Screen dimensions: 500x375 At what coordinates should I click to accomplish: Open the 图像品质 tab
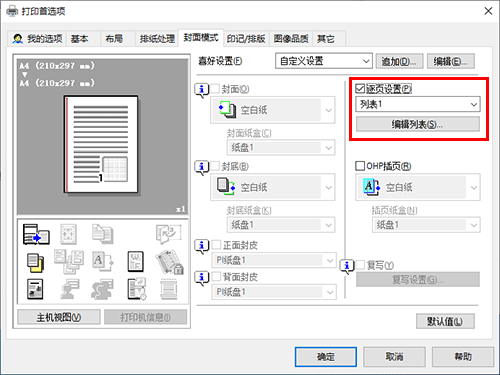pos(291,39)
